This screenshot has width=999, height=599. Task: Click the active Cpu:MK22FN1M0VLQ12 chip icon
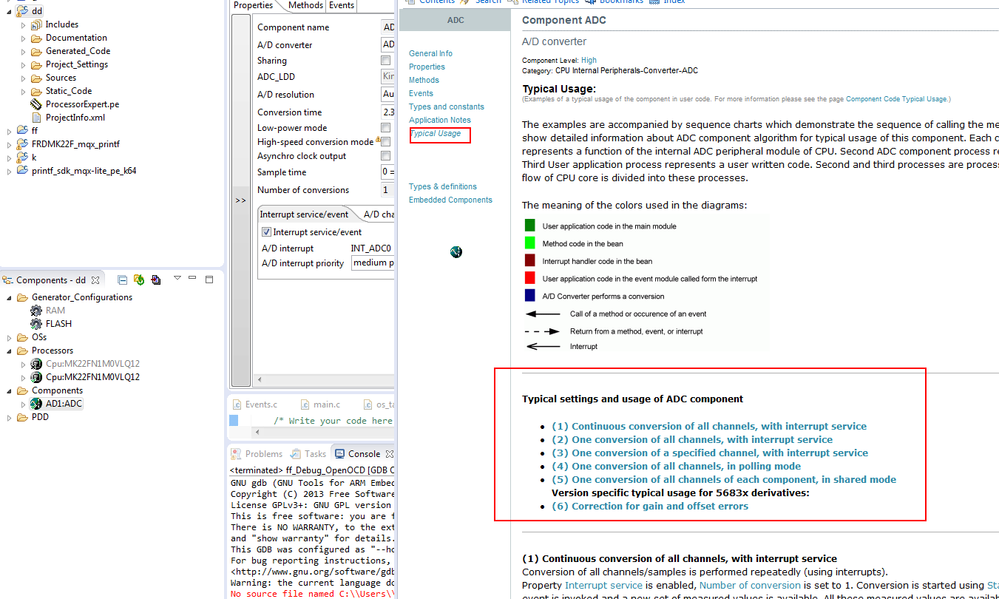click(36, 377)
